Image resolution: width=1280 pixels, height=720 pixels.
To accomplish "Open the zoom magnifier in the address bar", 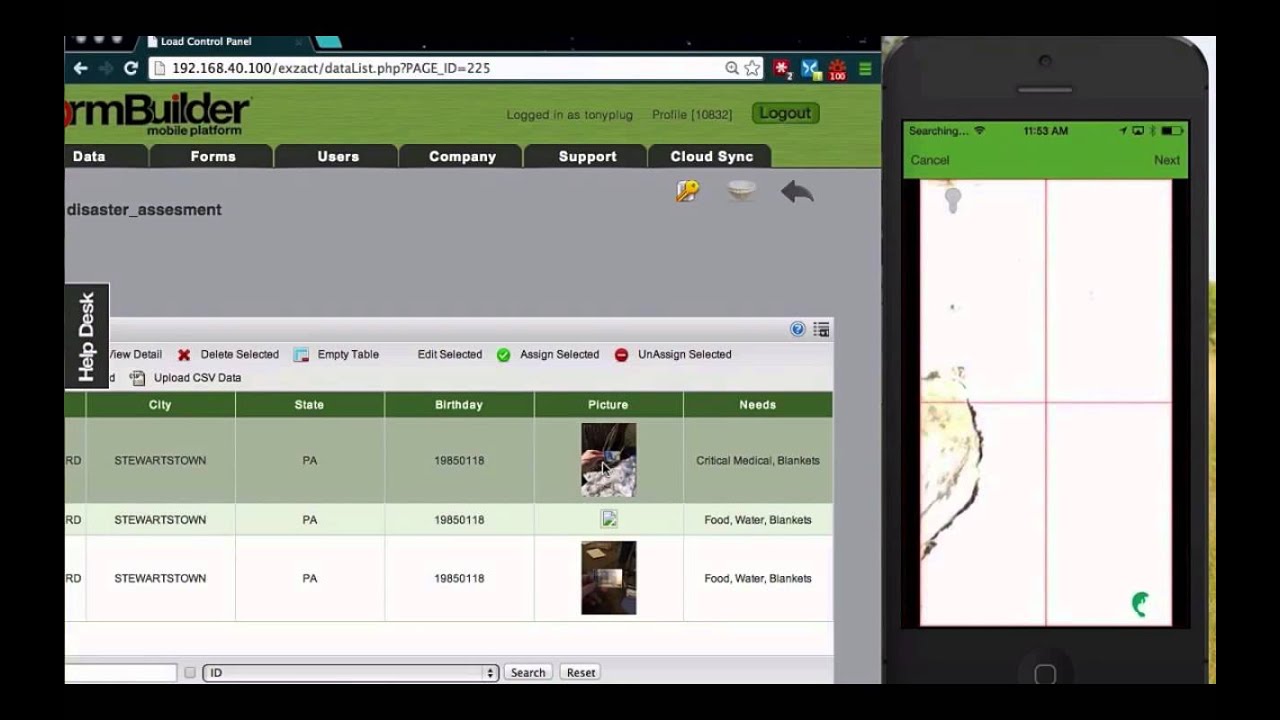I will [x=732, y=68].
